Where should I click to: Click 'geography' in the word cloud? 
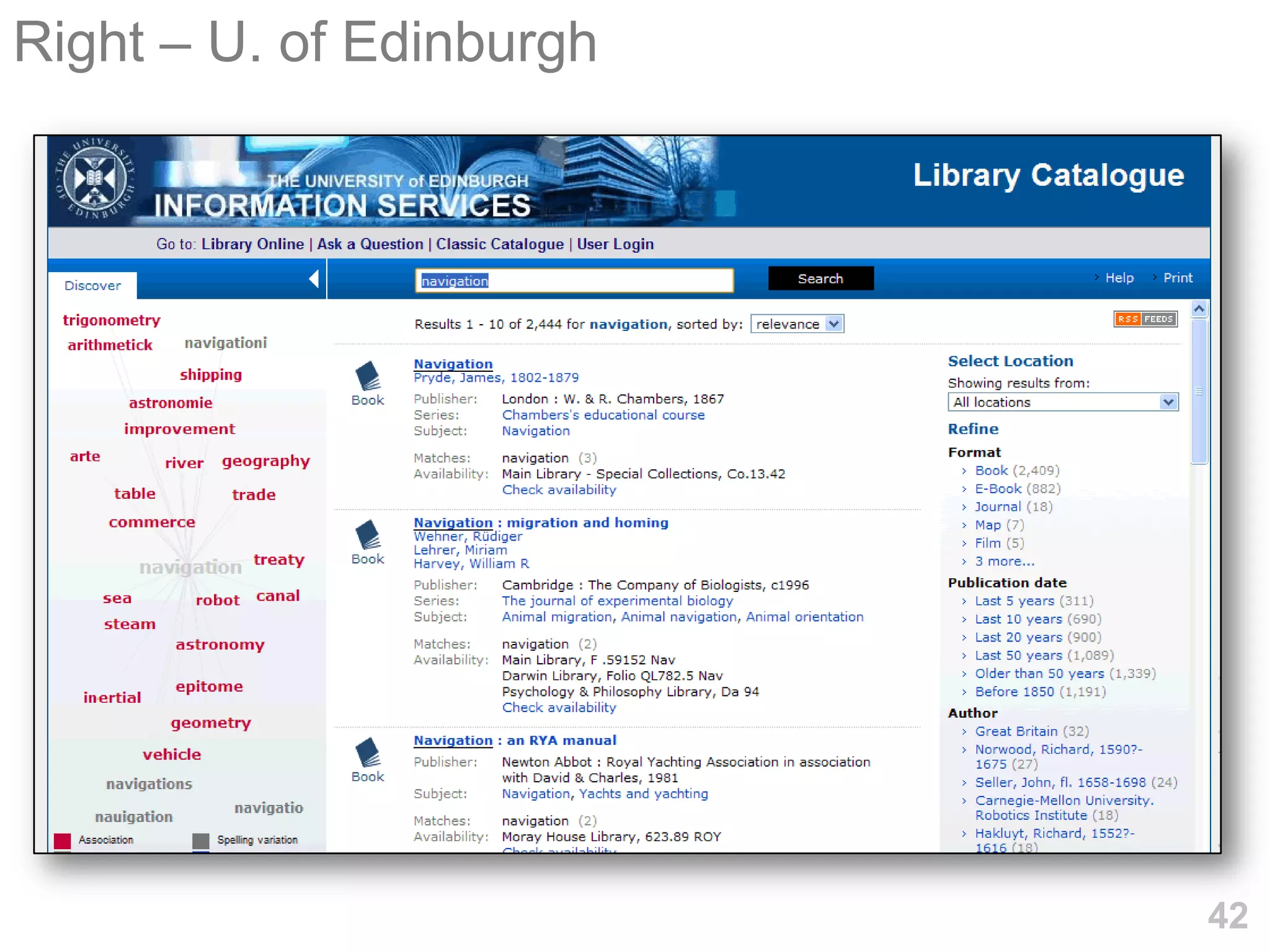[x=266, y=462]
